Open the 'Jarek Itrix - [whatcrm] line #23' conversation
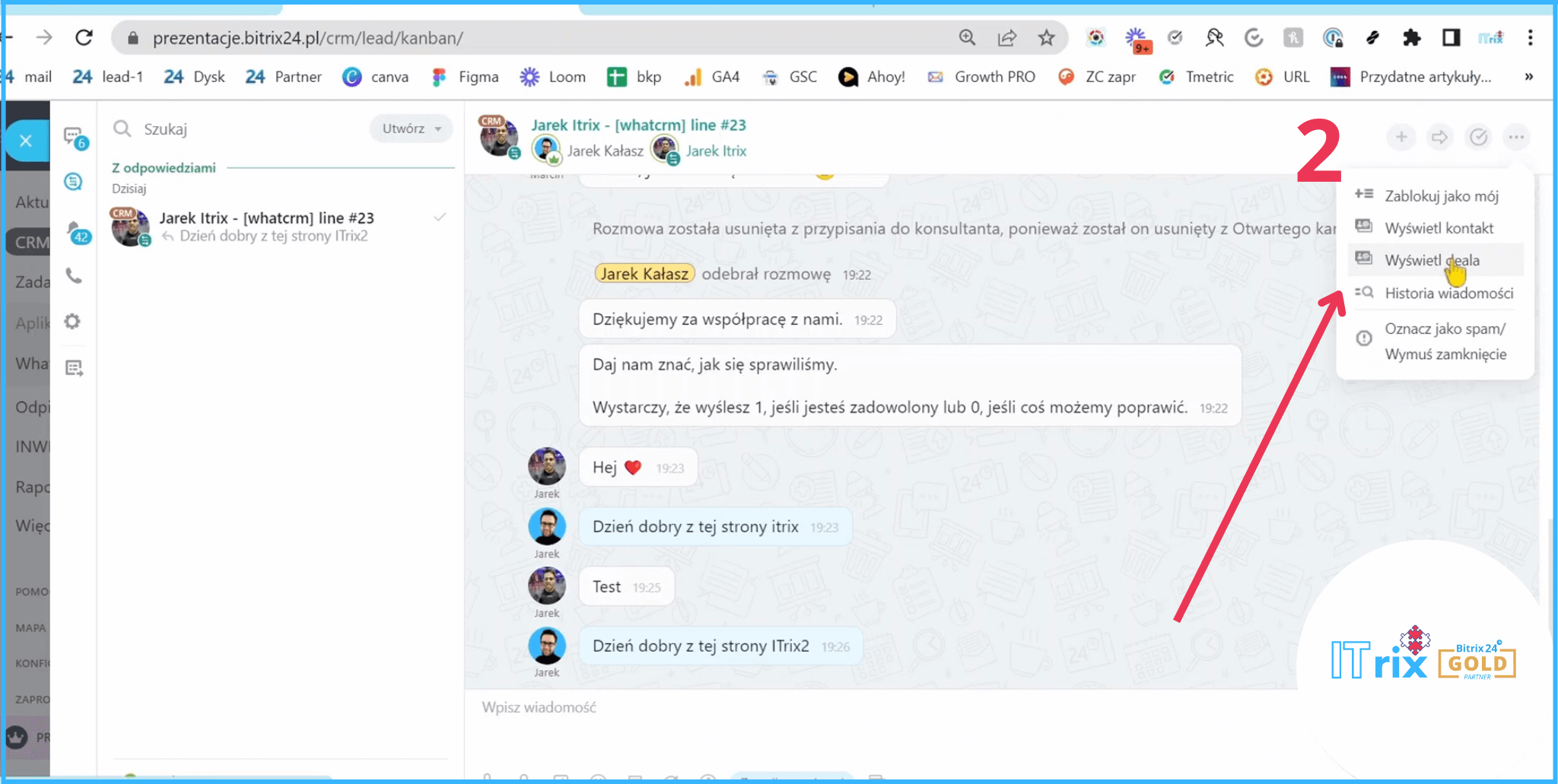This screenshot has height=784, width=1558. [266, 227]
